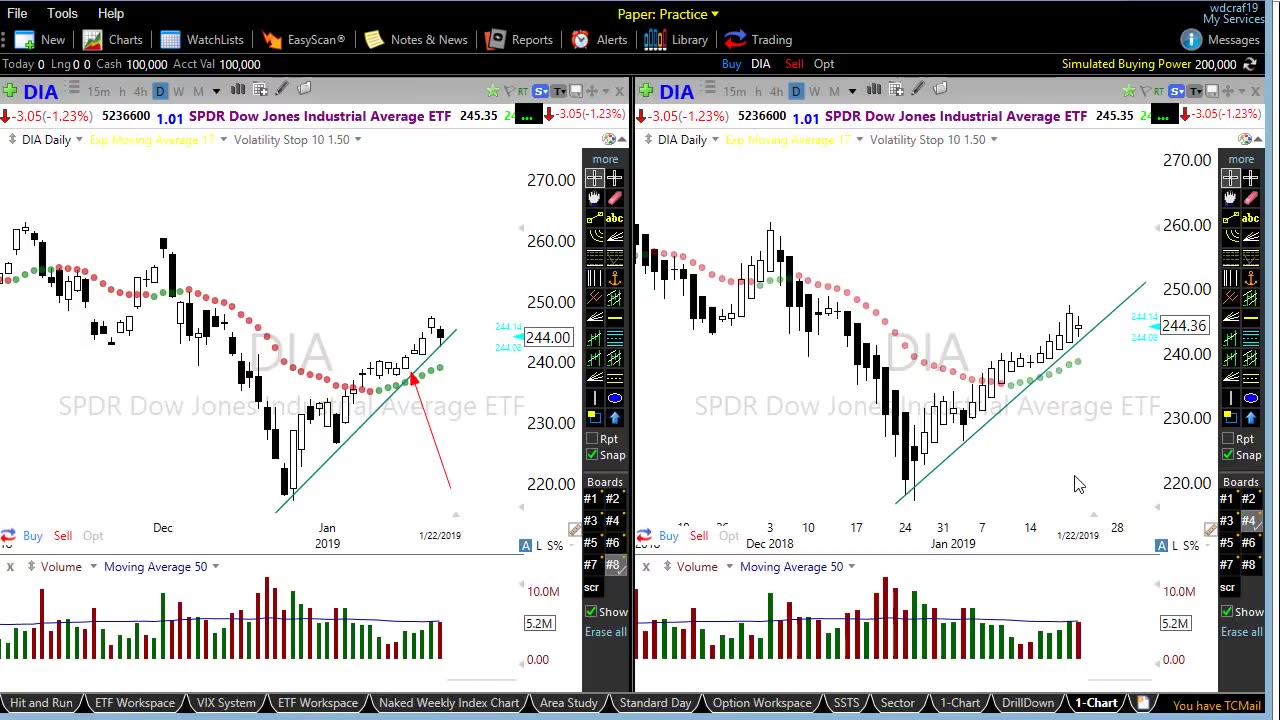Select the blue ellipse tool in left chart palette
The height and width of the screenshot is (720, 1280).
click(614, 398)
